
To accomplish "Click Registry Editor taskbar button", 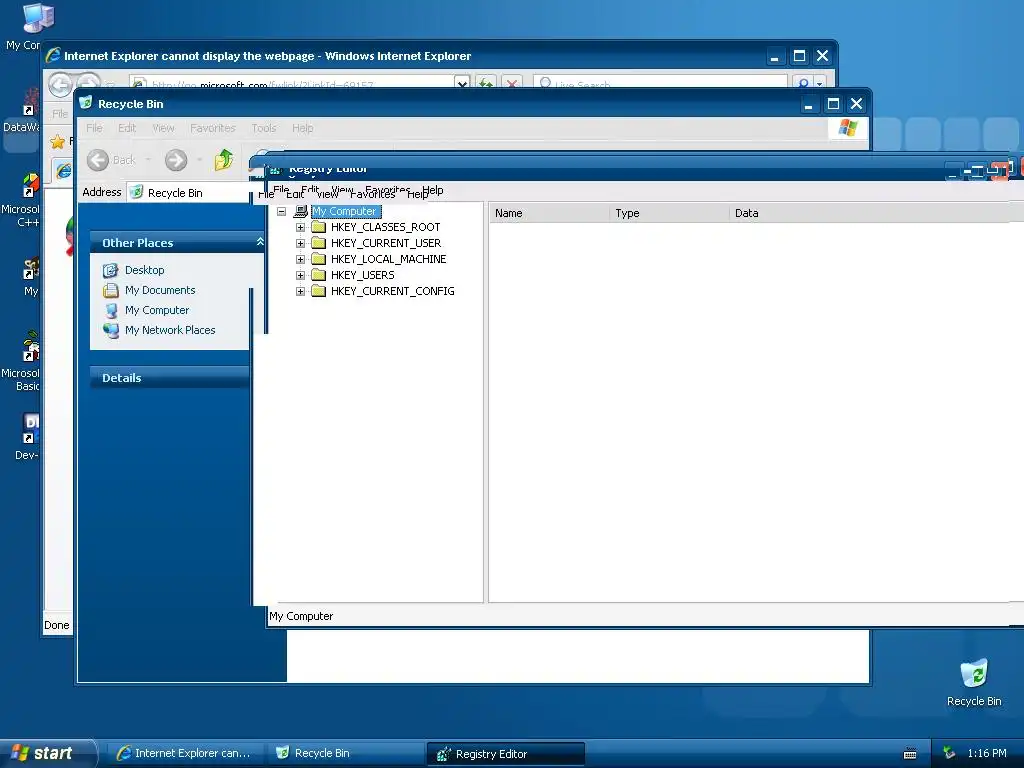I will (505, 754).
